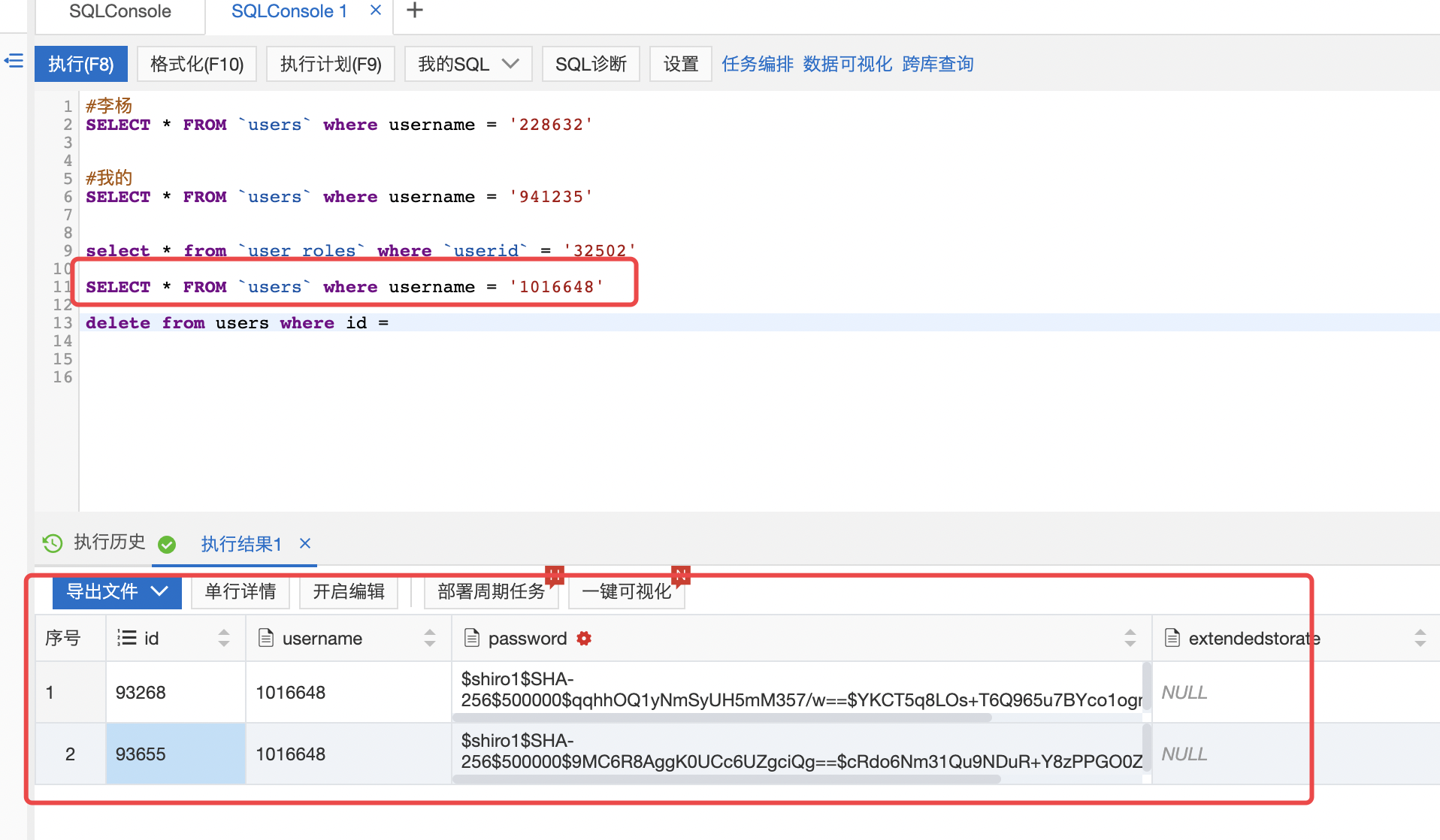Open the 我的SQL dropdown

pyautogui.click(x=467, y=64)
